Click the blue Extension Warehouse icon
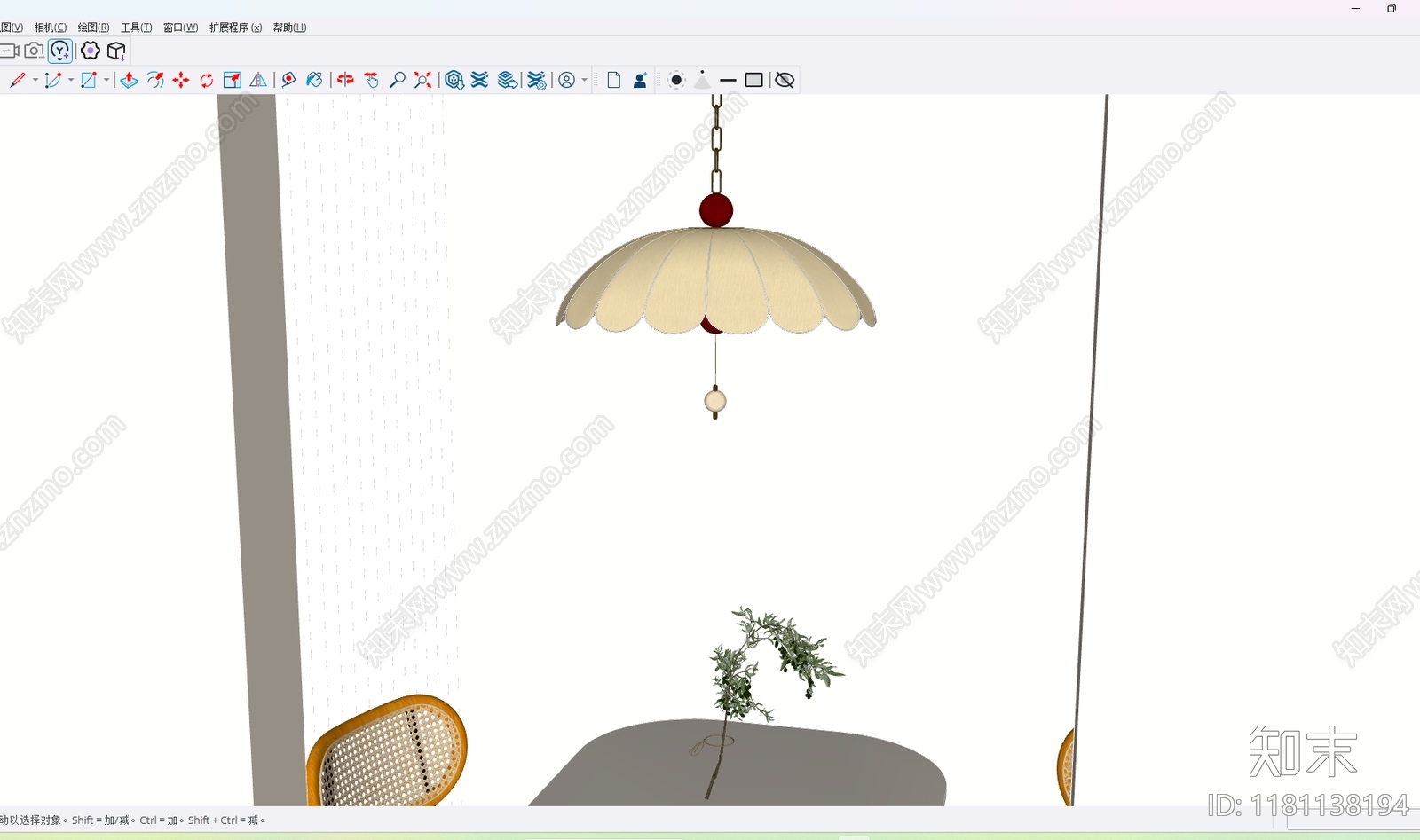 [x=480, y=80]
